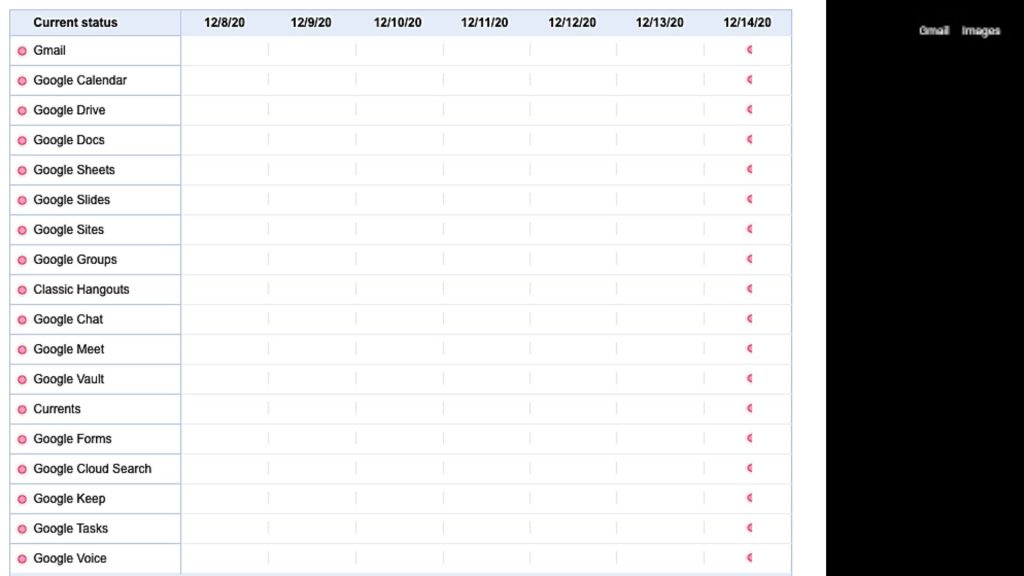Click the 12/8/20 date column header
1024x576 pixels.
(x=224, y=23)
